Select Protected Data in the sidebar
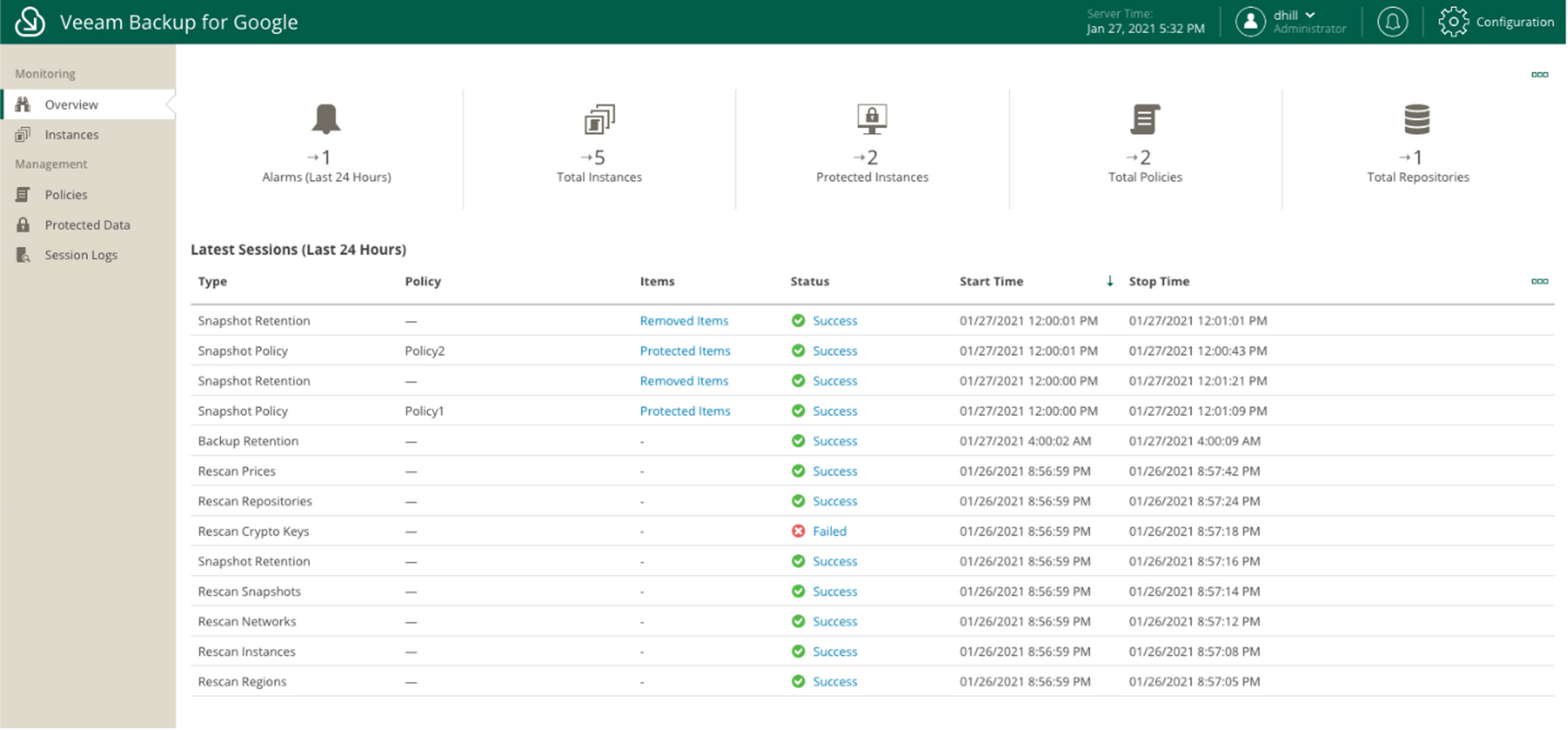Viewport: 1568px width, 730px height. click(87, 225)
